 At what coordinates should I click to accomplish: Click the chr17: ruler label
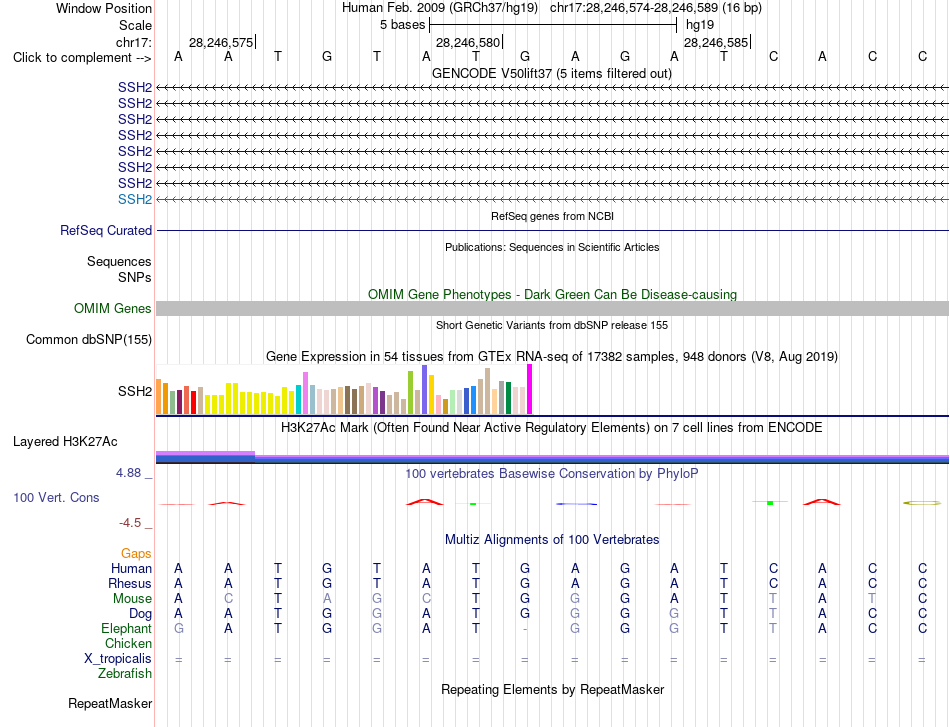(x=133, y=42)
